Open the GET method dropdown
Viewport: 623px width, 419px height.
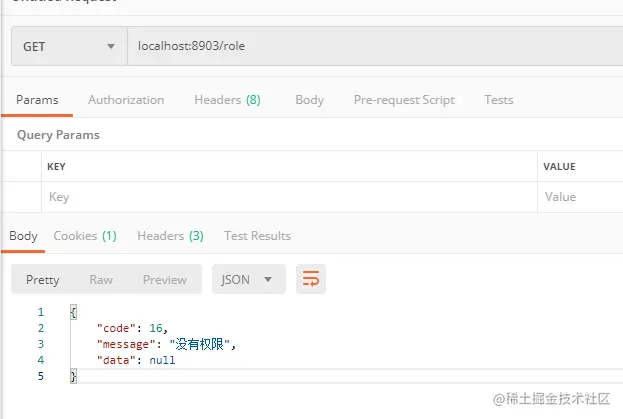(x=69, y=46)
